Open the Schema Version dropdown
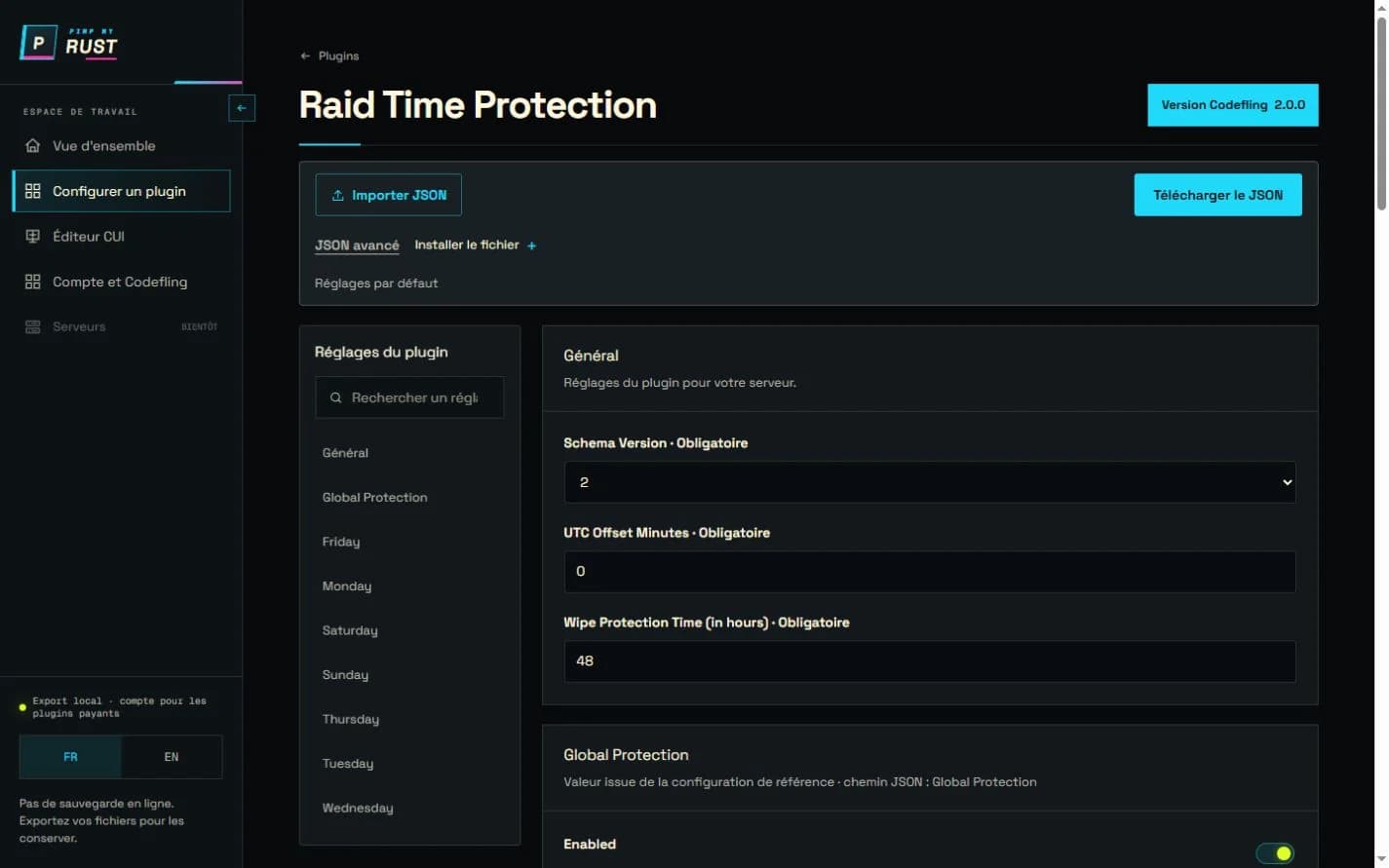Viewport: 1389px width, 868px height. 930,482
